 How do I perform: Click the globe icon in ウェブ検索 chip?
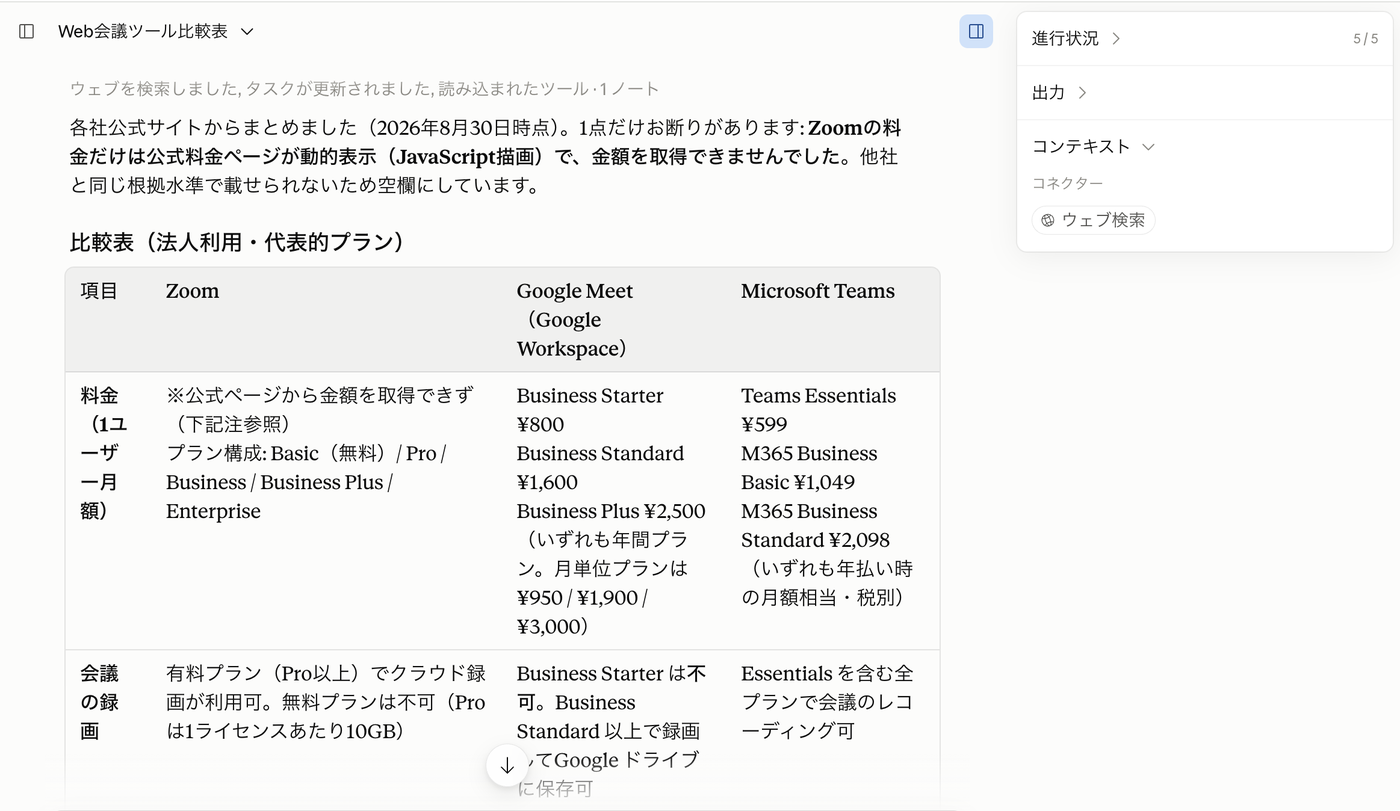[1048, 220]
